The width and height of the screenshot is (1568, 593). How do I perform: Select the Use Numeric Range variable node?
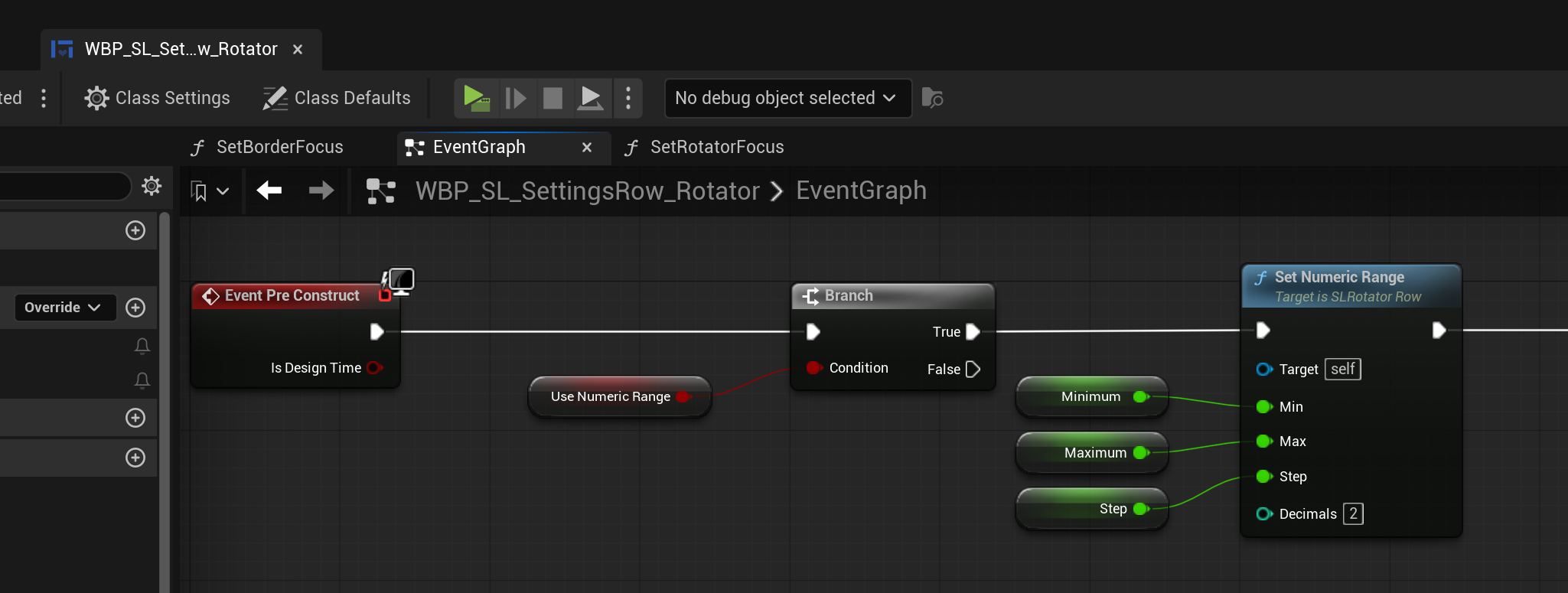click(x=620, y=396)
